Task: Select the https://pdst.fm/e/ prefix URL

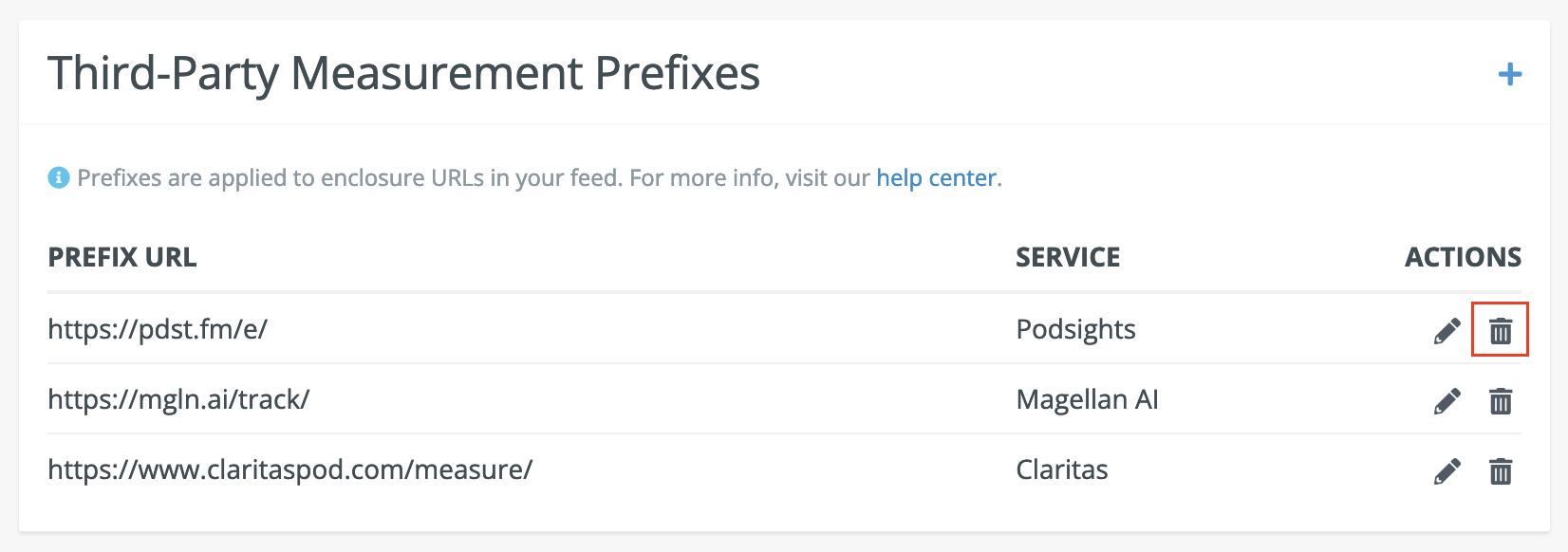Action: coord(158,329)
